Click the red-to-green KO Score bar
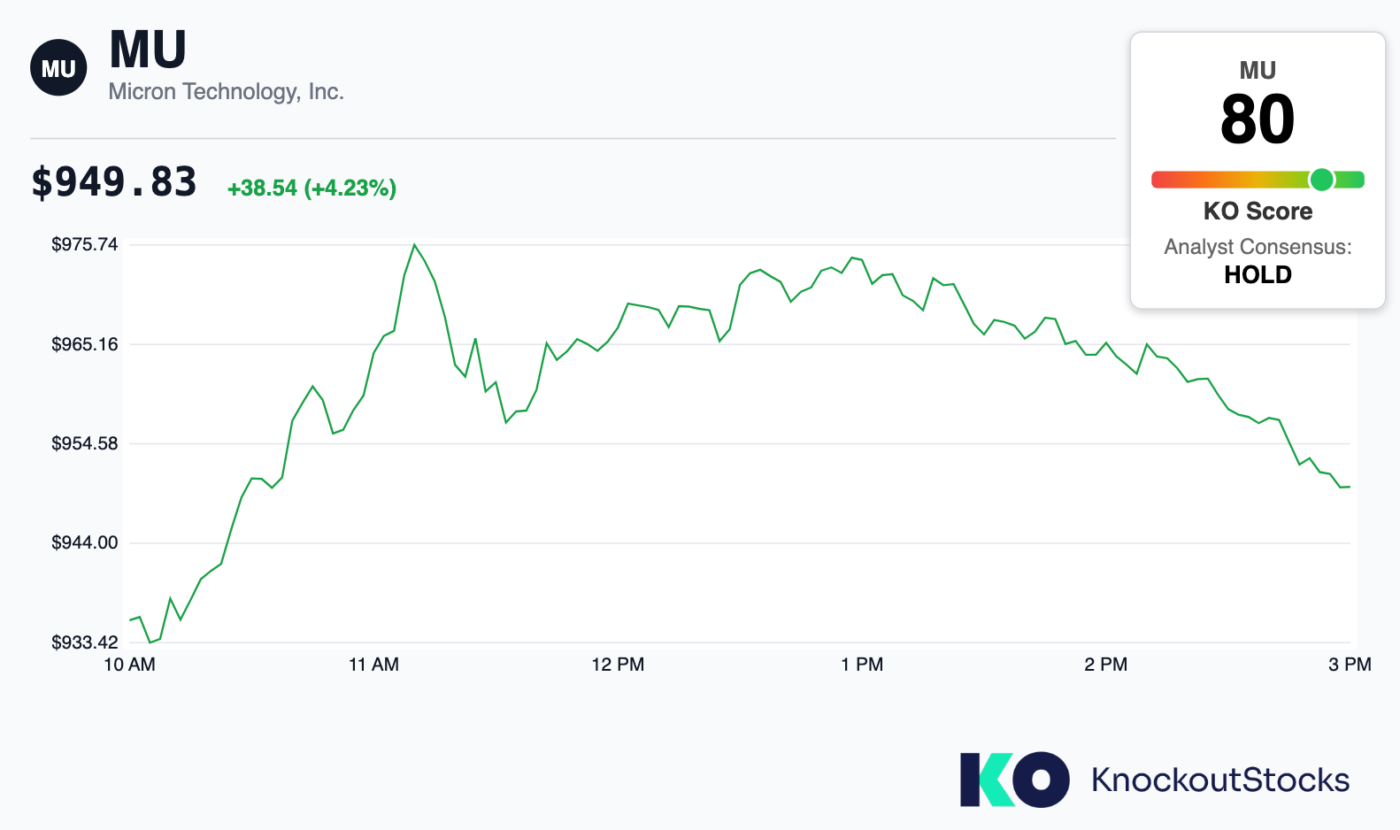 pos(1258,179)
